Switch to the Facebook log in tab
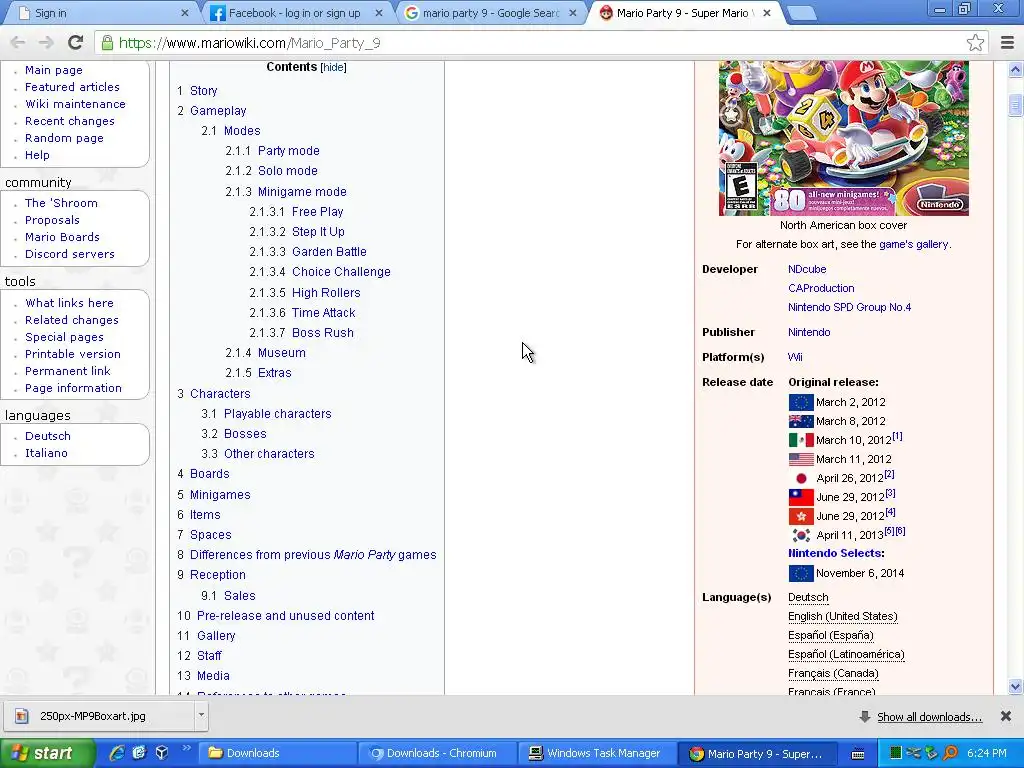Viewport: 1024px width, 768px height. coord(295,13)
